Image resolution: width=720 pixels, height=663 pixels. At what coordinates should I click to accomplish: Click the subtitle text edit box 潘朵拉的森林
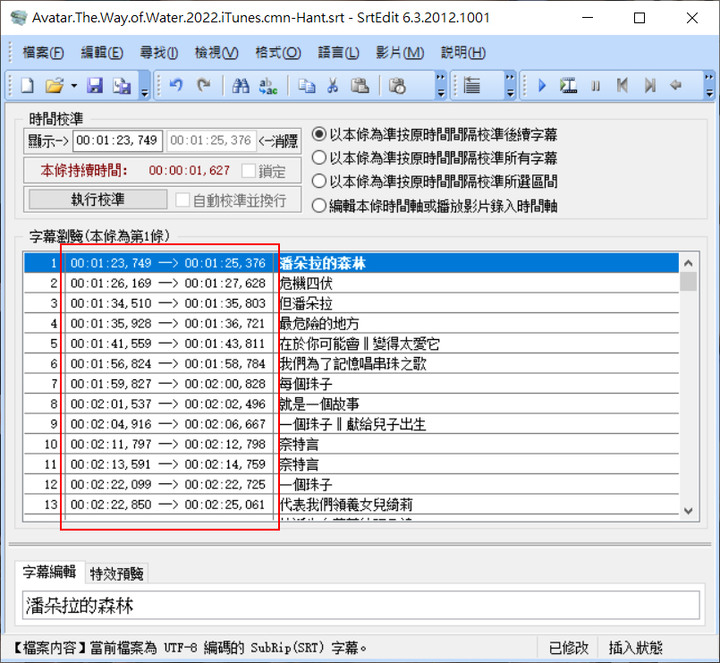pos(361,606)
